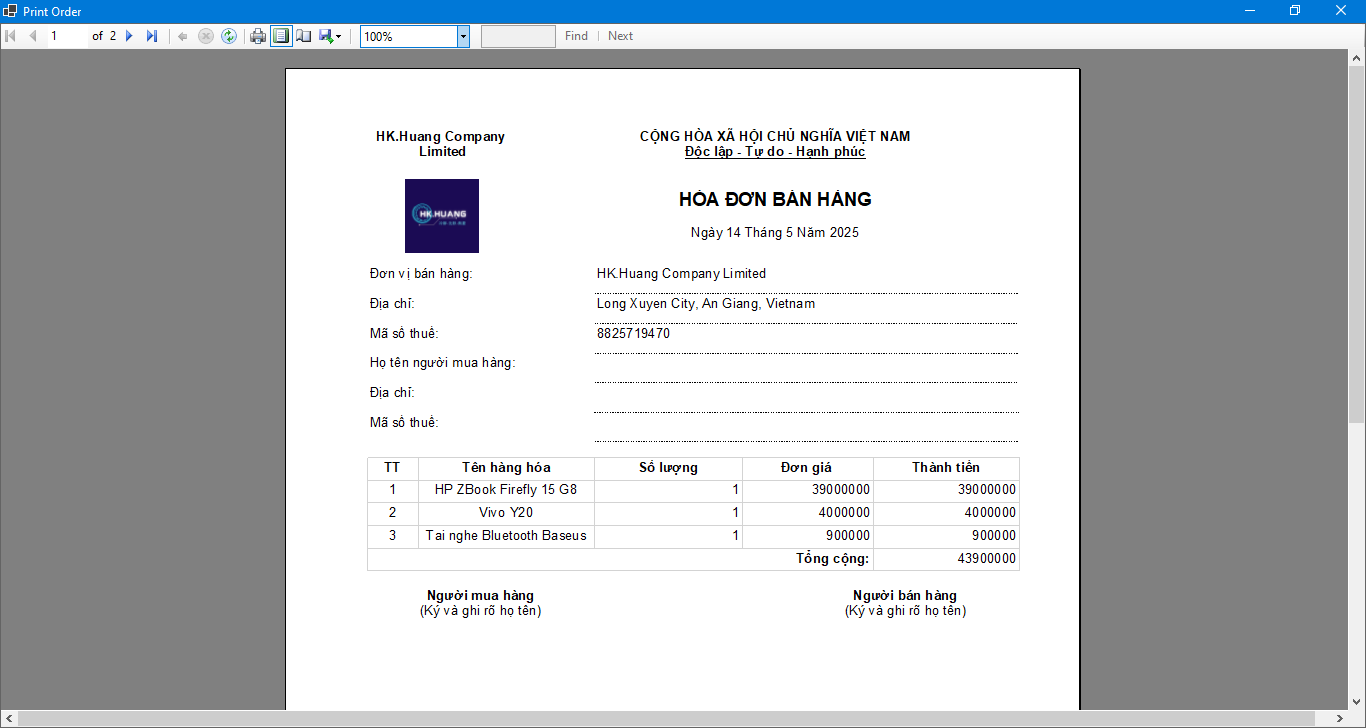Minimize the Print Order window

[x=1250, y=11]
